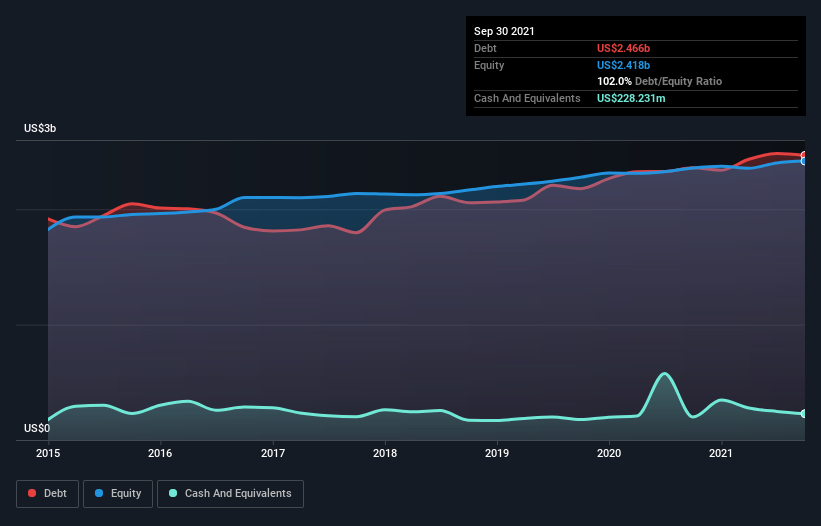The width and height of the screenshot is (821, 526).
Task: Toggle the Debt series legend button
Action: tap(48, 494)
